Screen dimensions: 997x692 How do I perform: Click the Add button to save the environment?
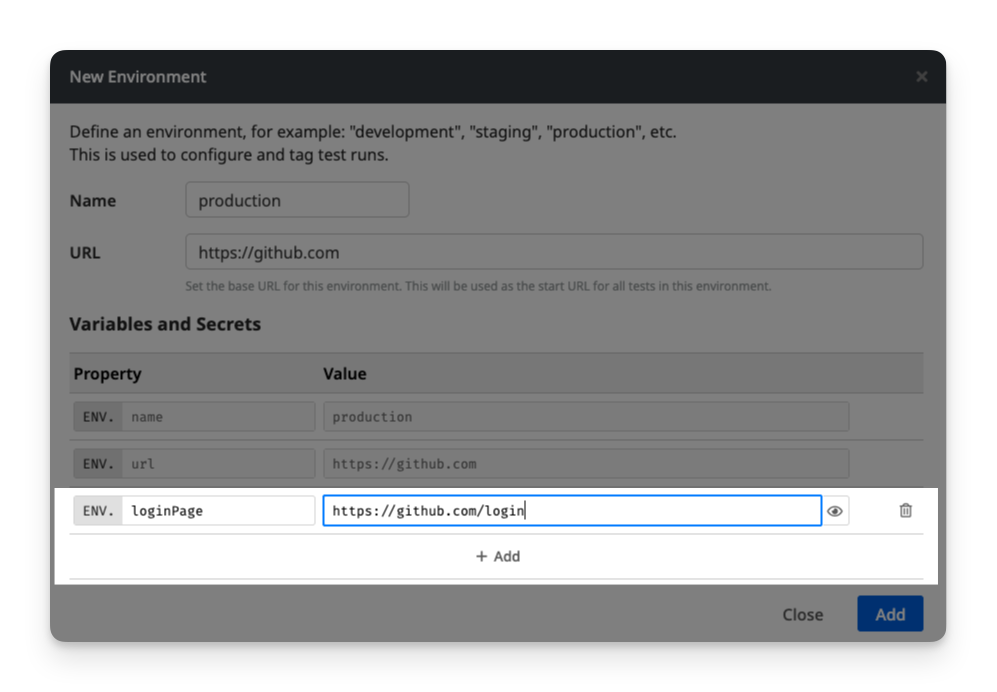(x=889, y=614)
